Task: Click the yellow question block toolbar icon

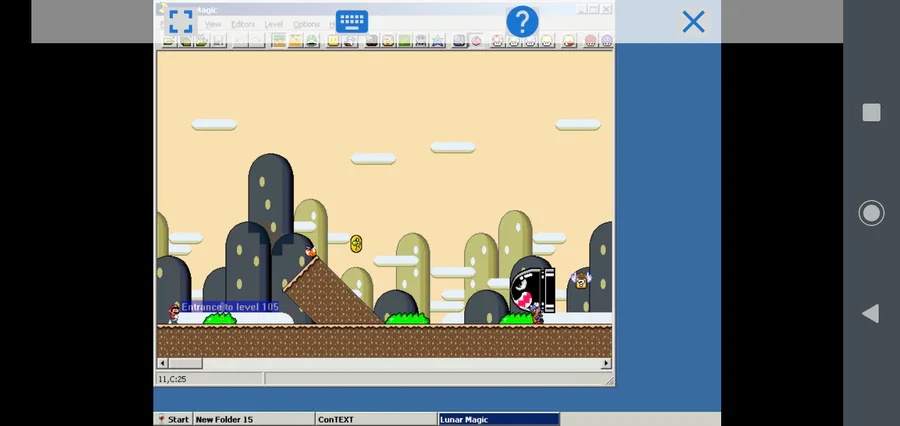Action: tap(333, 40)
